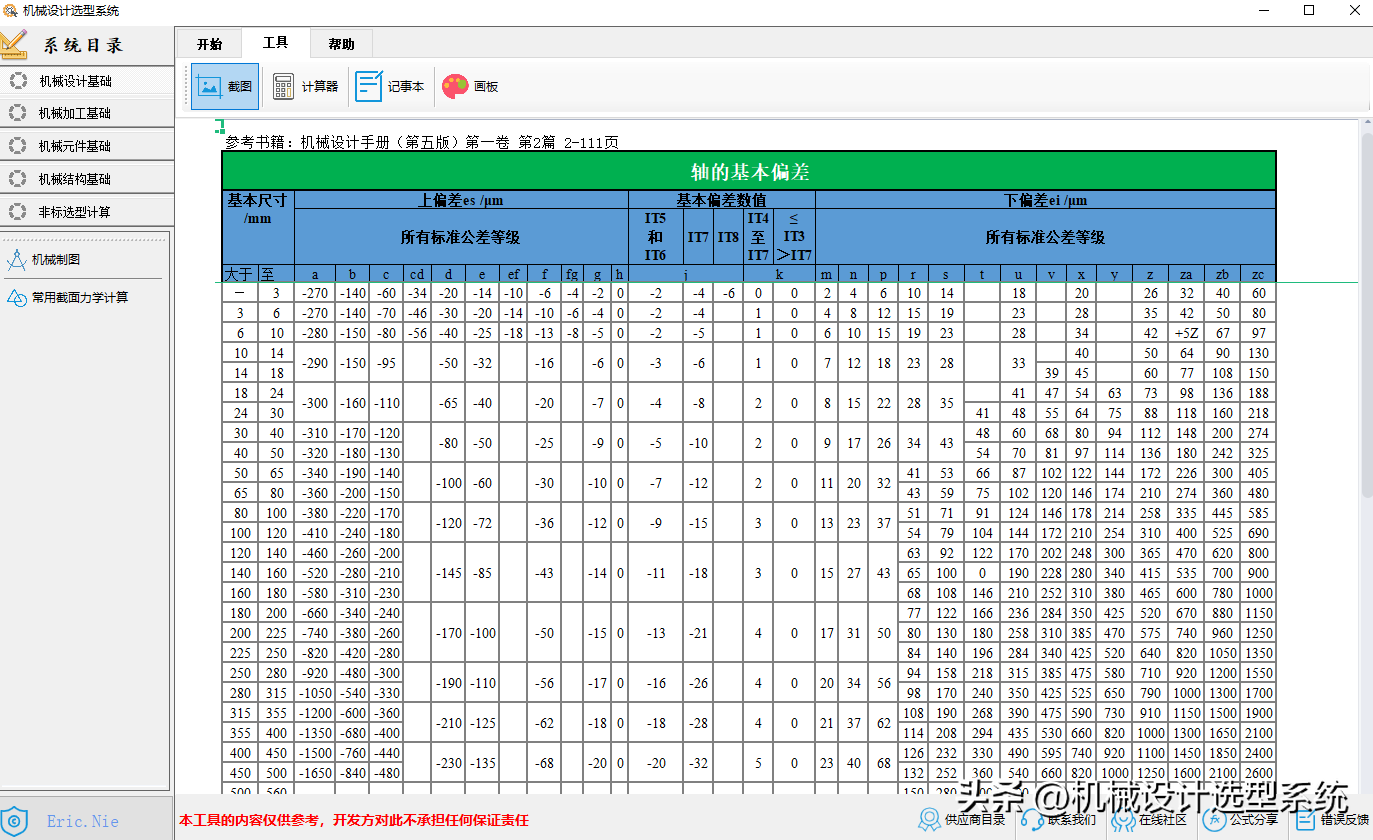1373x840 pixels.
Task: Open the 机械制图 item
Action: click(x=56, y=260)
